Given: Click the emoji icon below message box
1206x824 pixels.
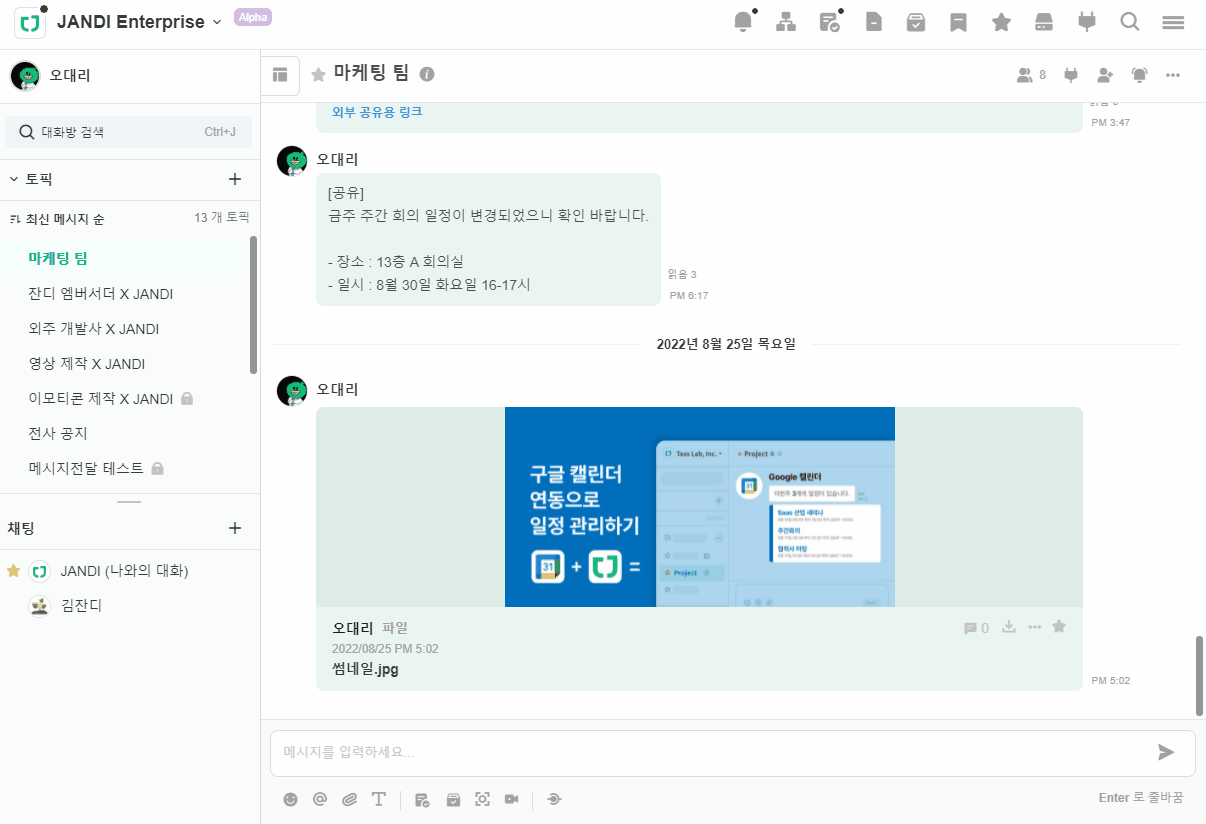Looking at the screenshot, I should tap(291, 799).
